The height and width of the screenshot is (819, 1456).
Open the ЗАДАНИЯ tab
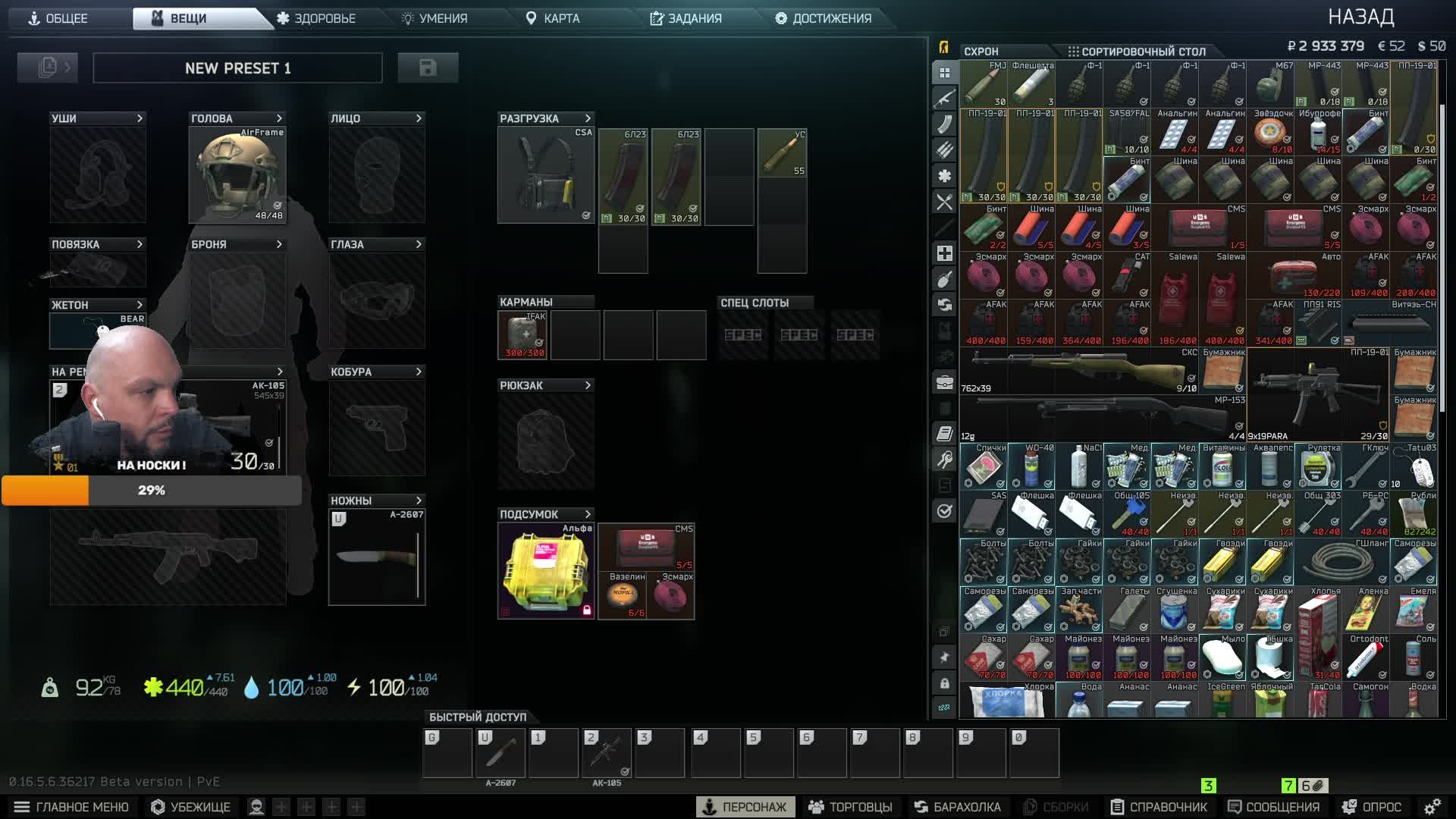point(686,18)
